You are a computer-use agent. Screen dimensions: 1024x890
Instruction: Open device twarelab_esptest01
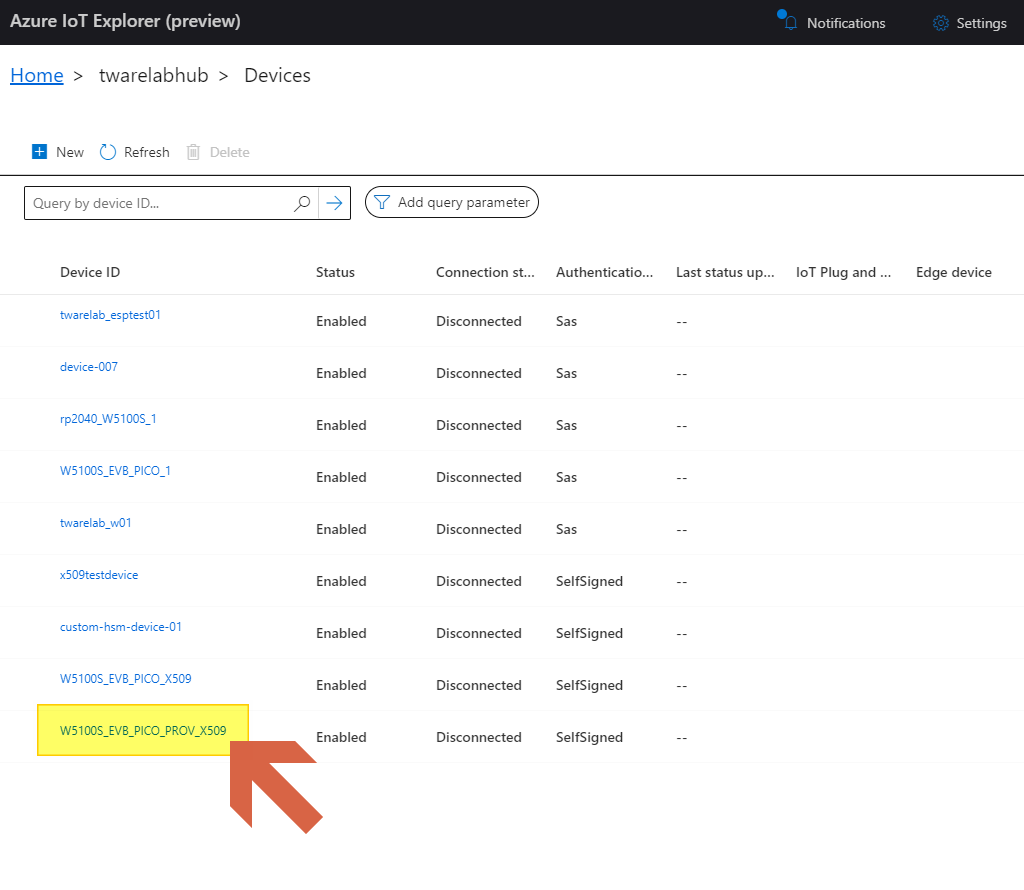pos(110,315)
